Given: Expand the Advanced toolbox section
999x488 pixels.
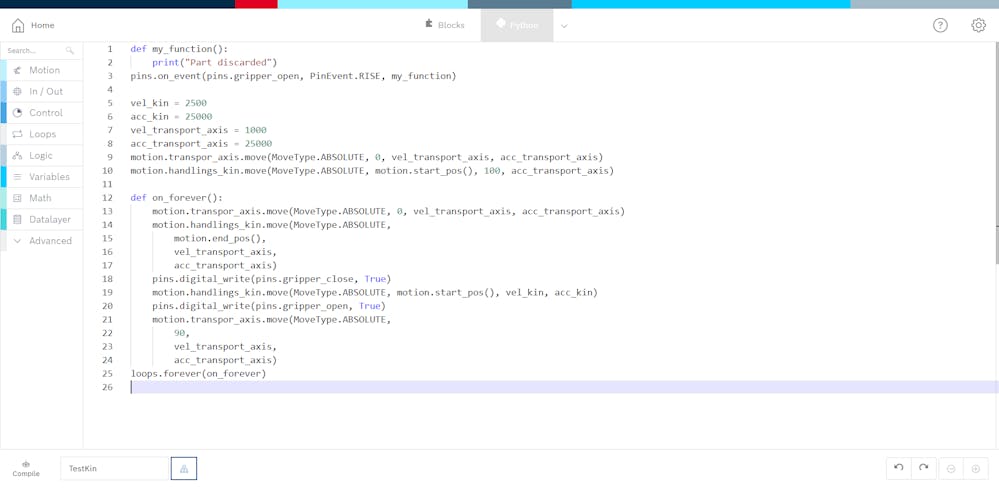Looking at the screenshot, I should (x=41, y=241).
